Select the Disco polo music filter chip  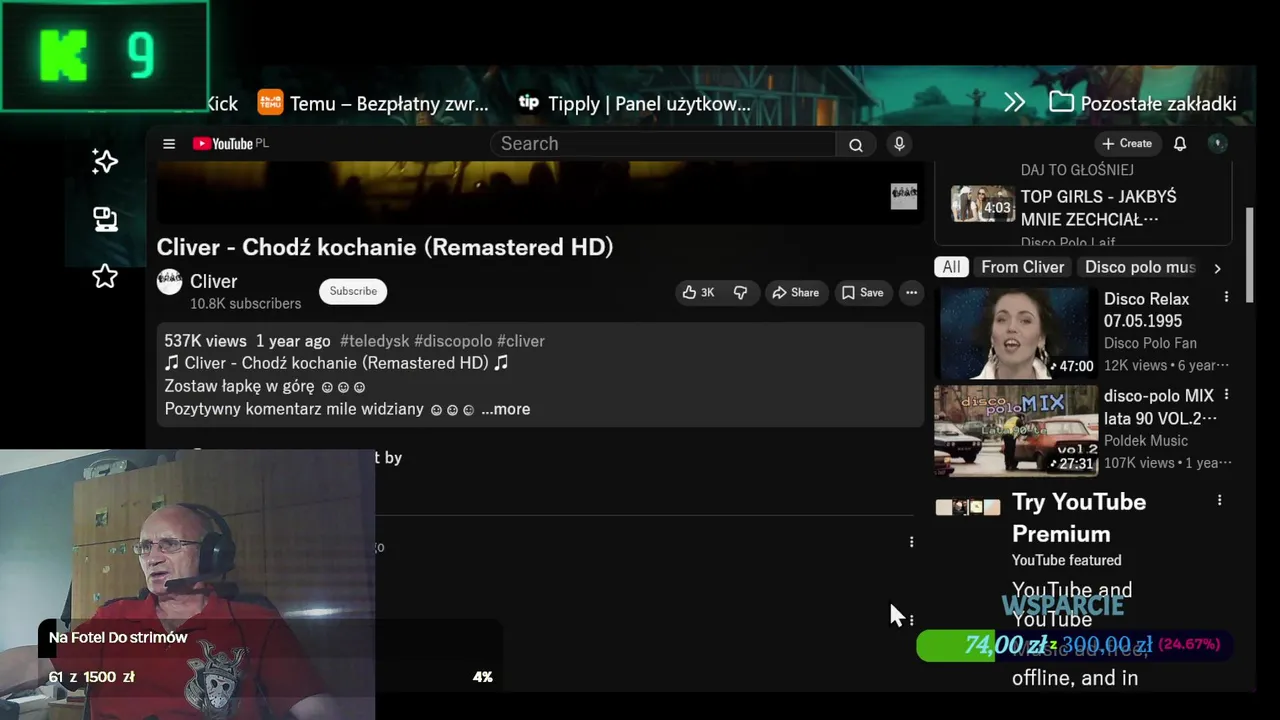[x=1140, y=267]
